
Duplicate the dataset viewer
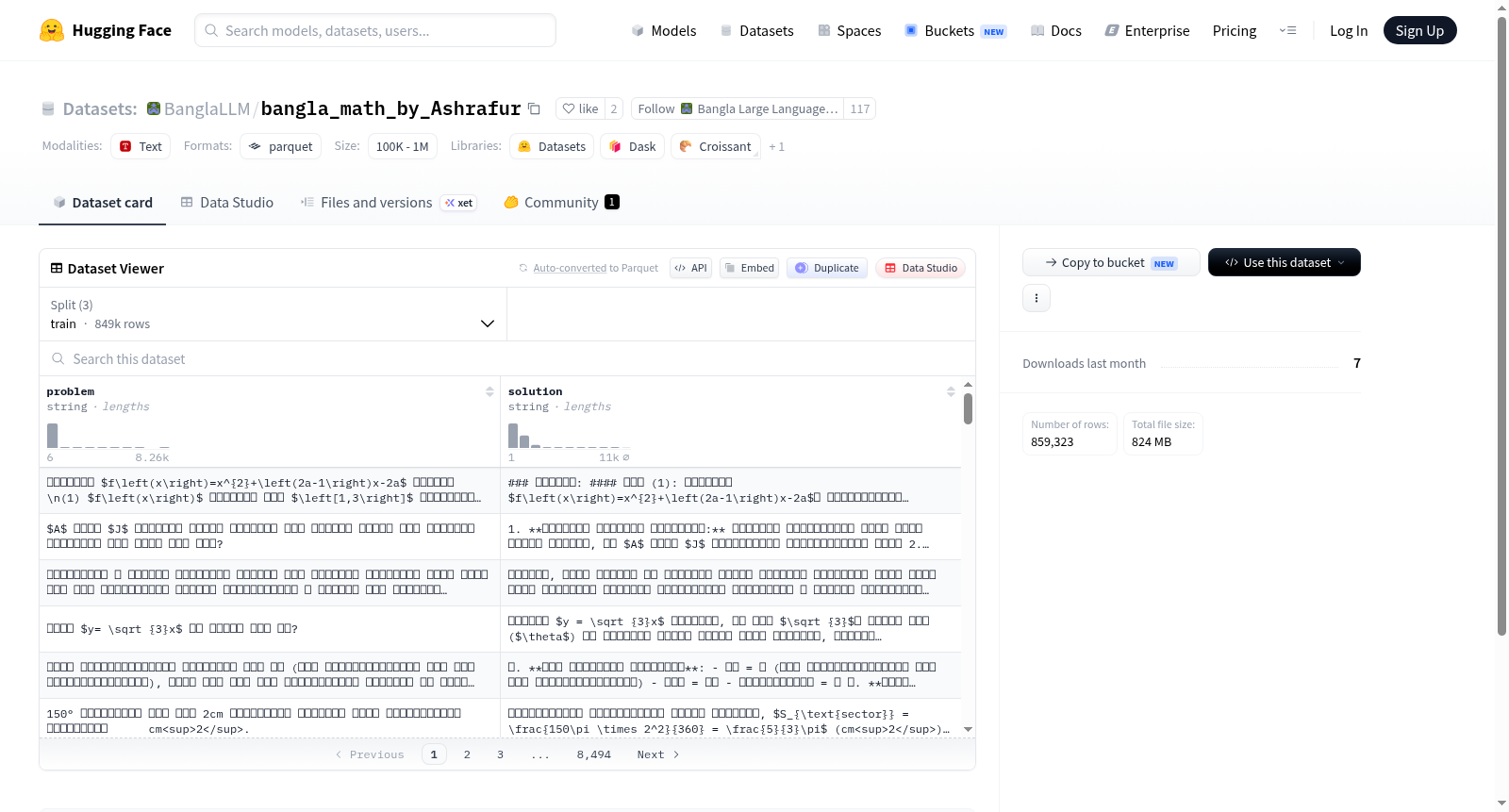826,268
